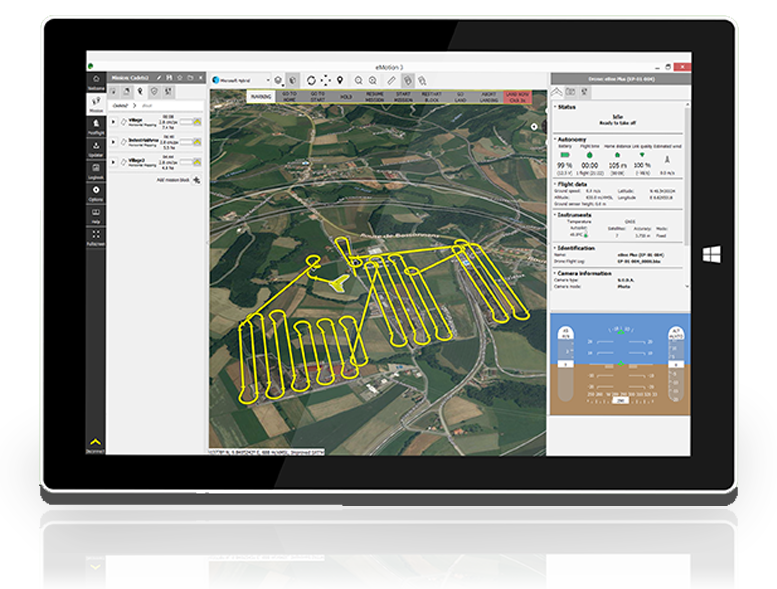Click the pan/move map arrows icon
The image size is (777, 589).
(x=326, y=80)
